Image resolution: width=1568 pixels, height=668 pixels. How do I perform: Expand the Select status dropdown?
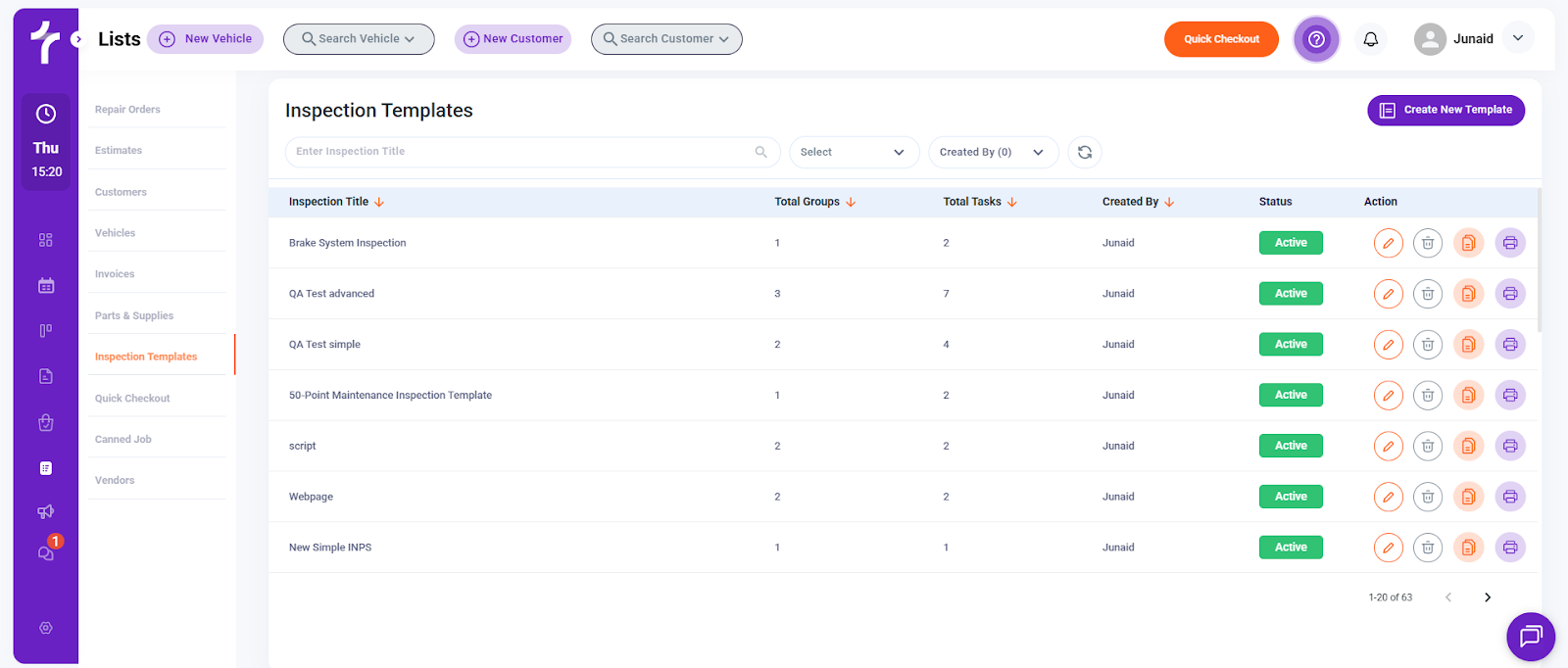pyautogui.click(x=853, y=152)
